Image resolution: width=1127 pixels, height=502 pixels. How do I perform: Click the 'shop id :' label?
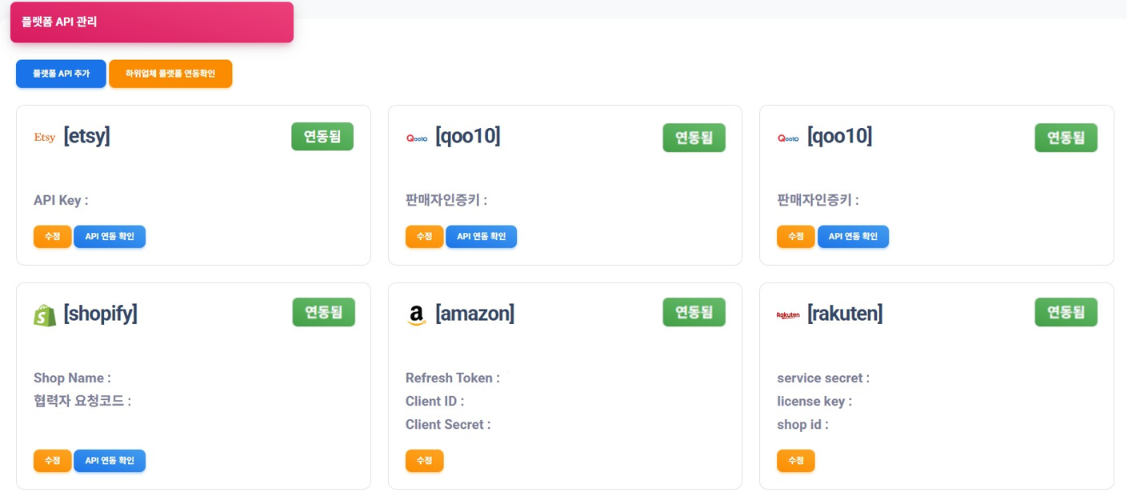pyautogui.click(x=803, y=424)
